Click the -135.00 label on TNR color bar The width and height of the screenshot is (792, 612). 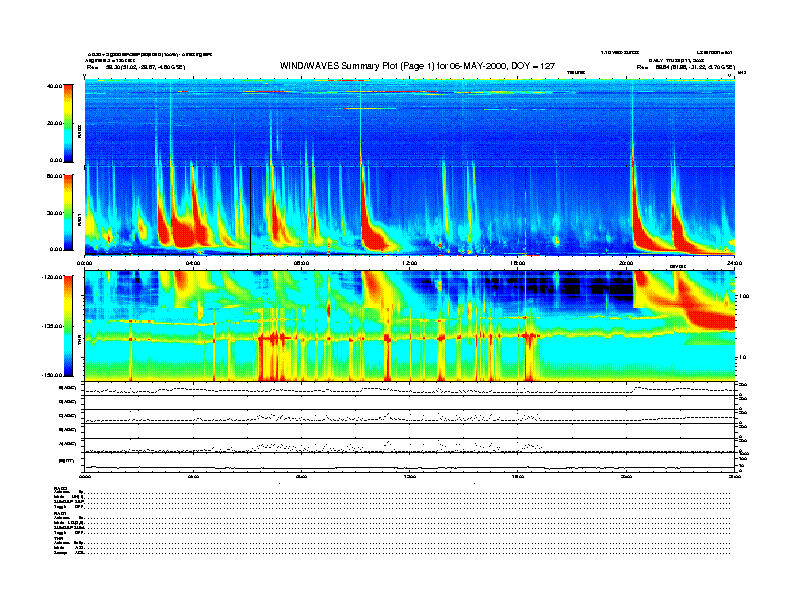pos(52,326)
